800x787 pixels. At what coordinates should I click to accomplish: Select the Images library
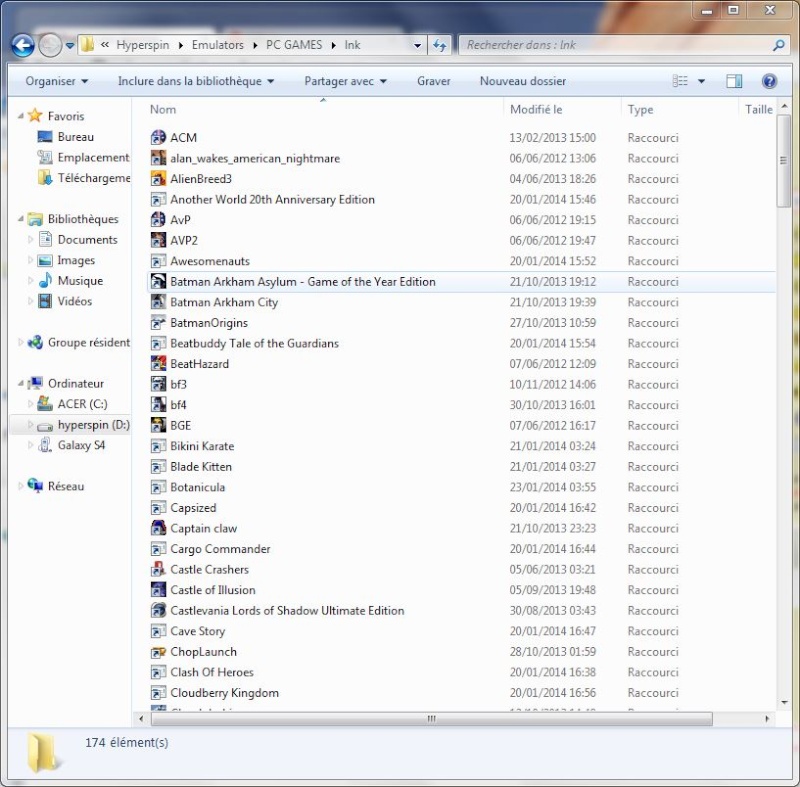(x=76, y=260)
